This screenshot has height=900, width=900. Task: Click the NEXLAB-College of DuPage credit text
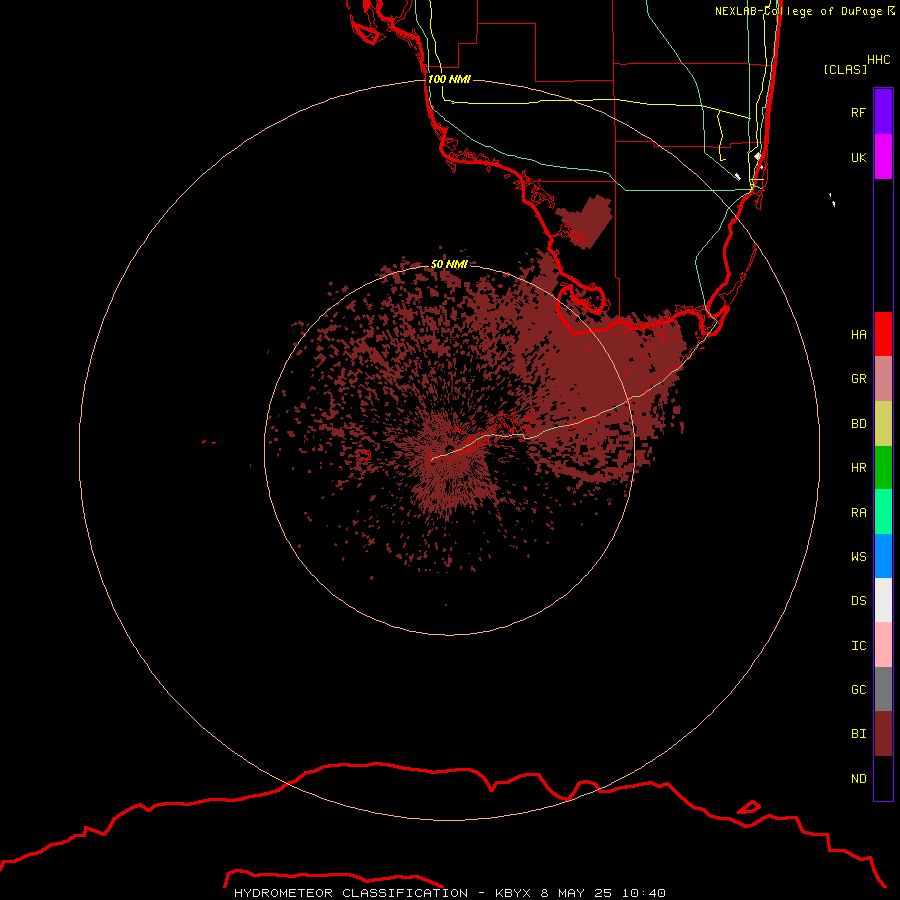[805, 11]
